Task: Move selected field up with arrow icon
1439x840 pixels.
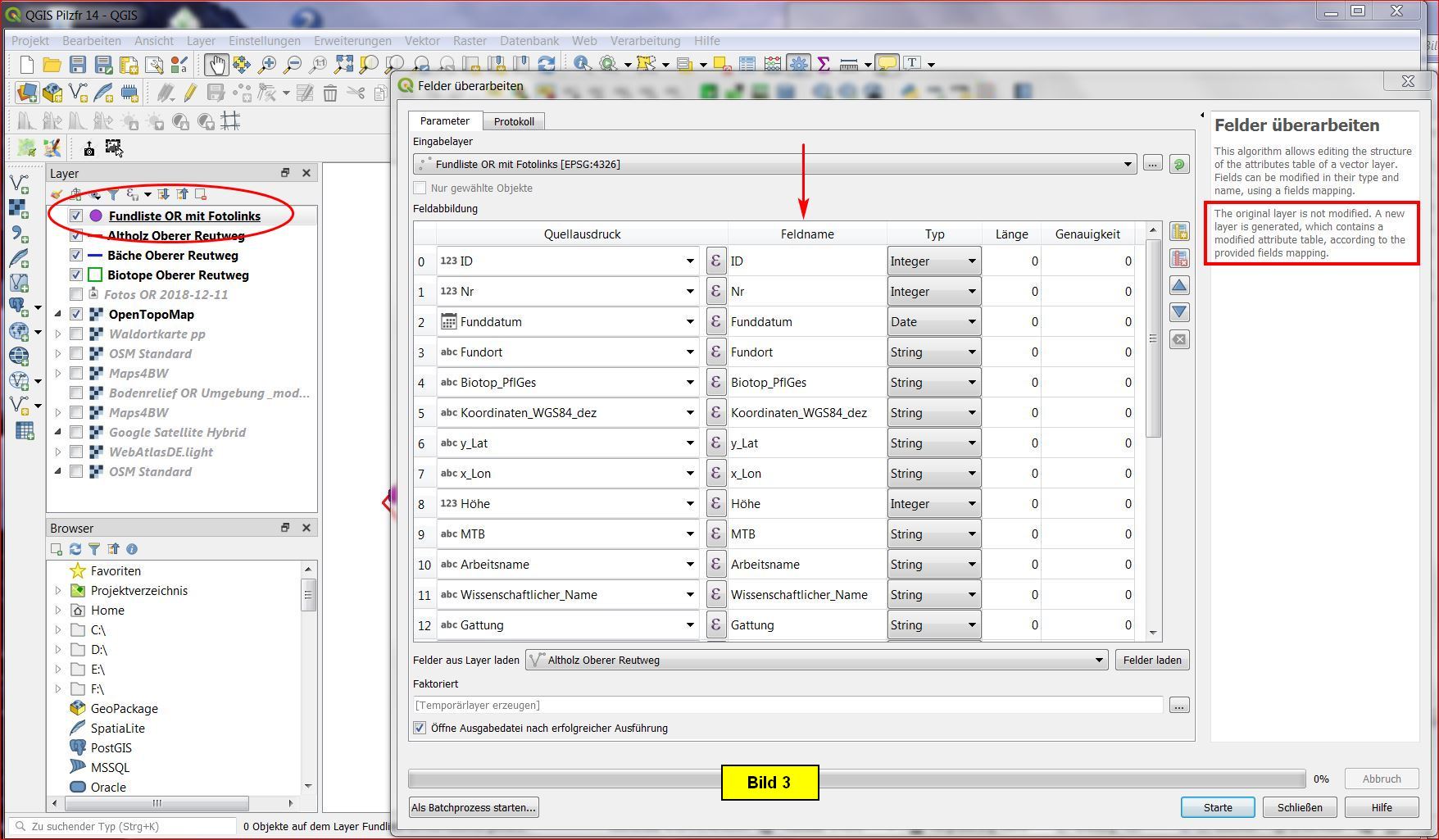Action: 1179,286
